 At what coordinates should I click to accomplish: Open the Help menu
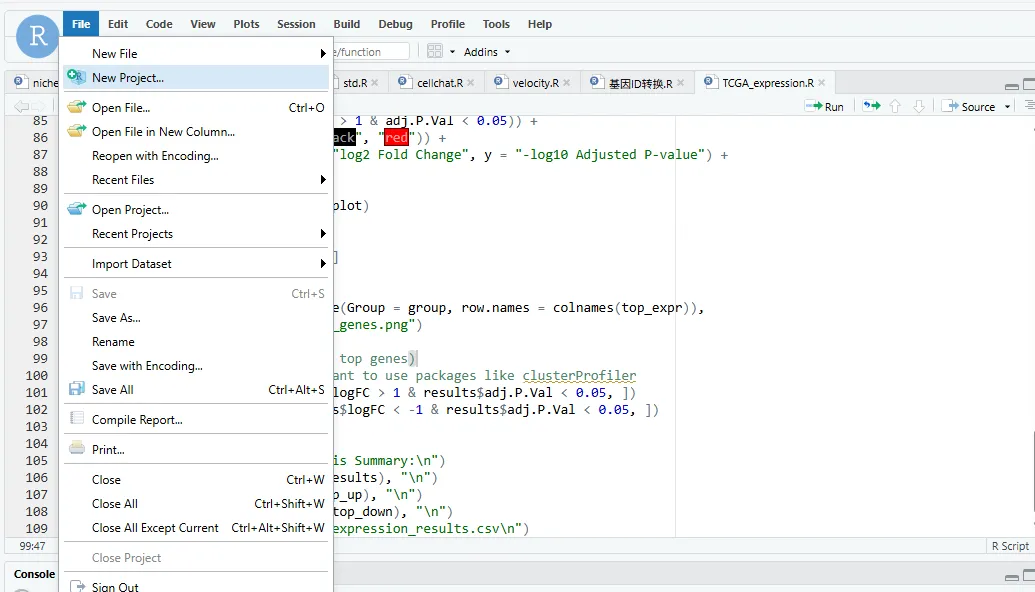click(x=539, y=24)
